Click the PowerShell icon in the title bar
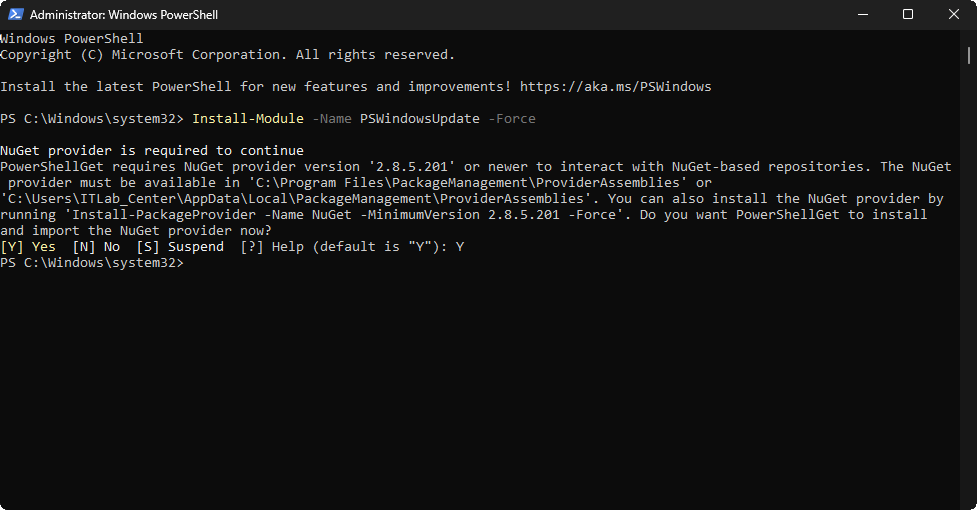 point(16,15)
